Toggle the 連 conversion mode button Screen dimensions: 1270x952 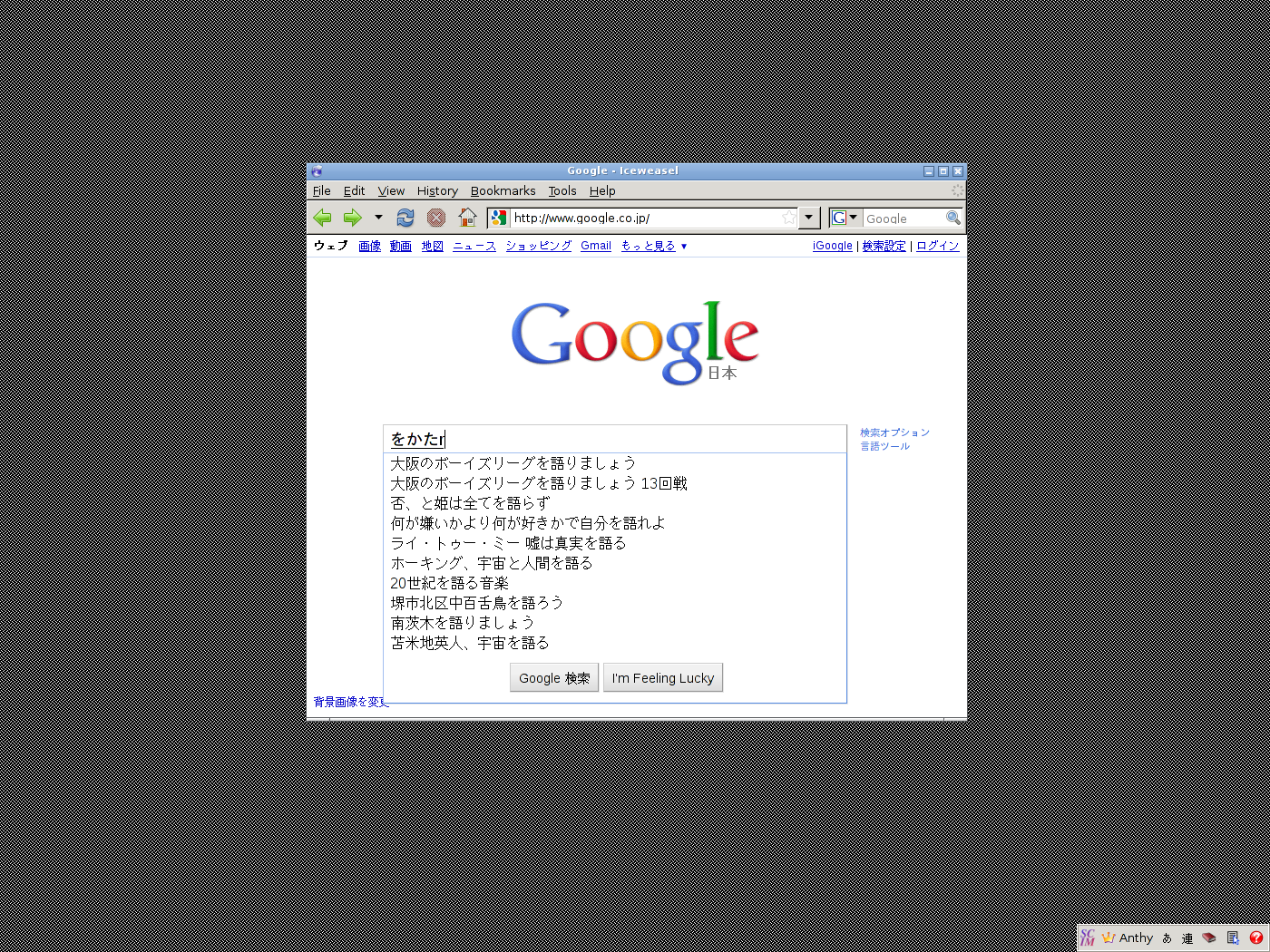[1187, 937]
